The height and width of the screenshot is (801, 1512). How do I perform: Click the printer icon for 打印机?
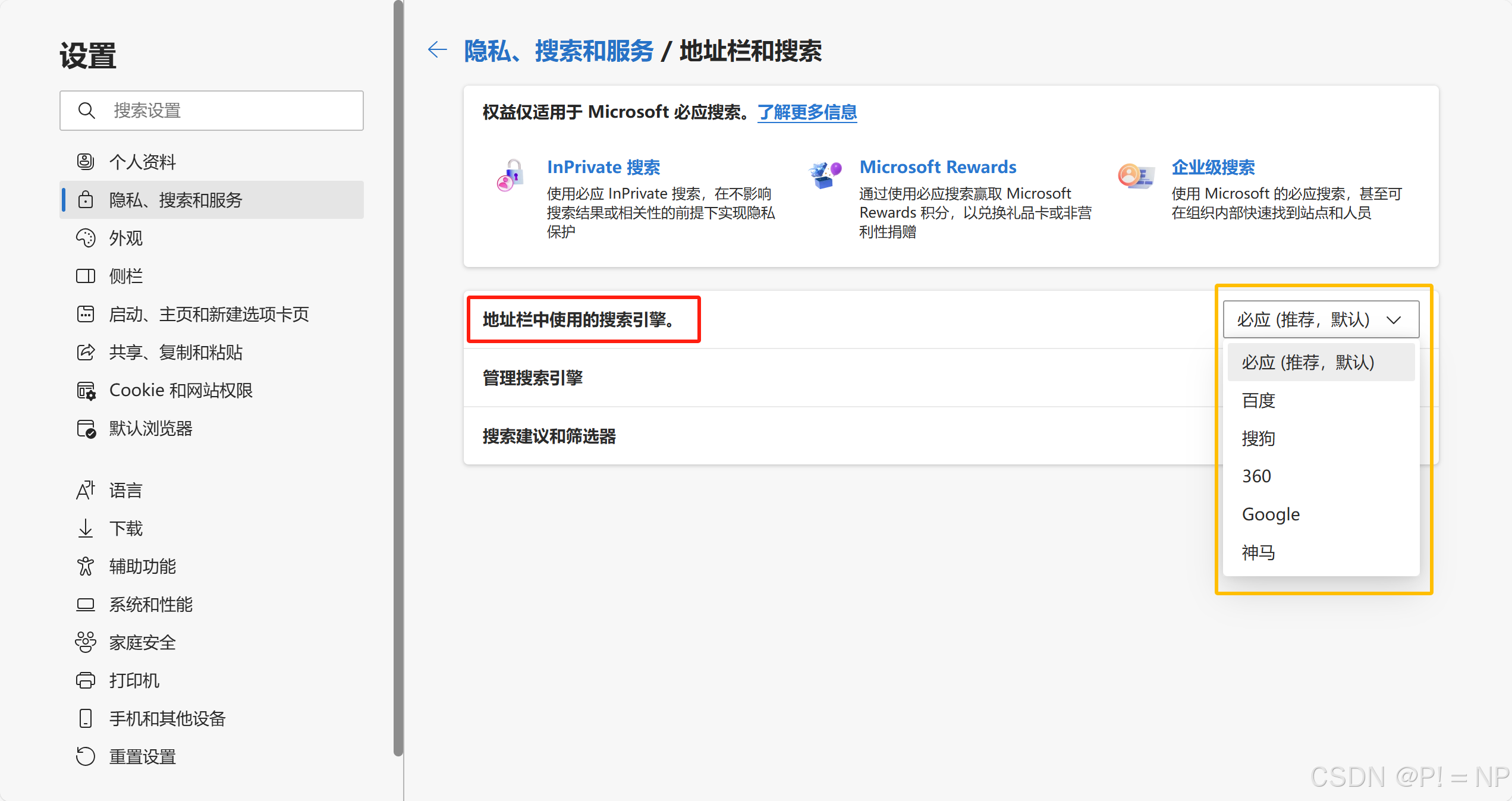[86, 680]
